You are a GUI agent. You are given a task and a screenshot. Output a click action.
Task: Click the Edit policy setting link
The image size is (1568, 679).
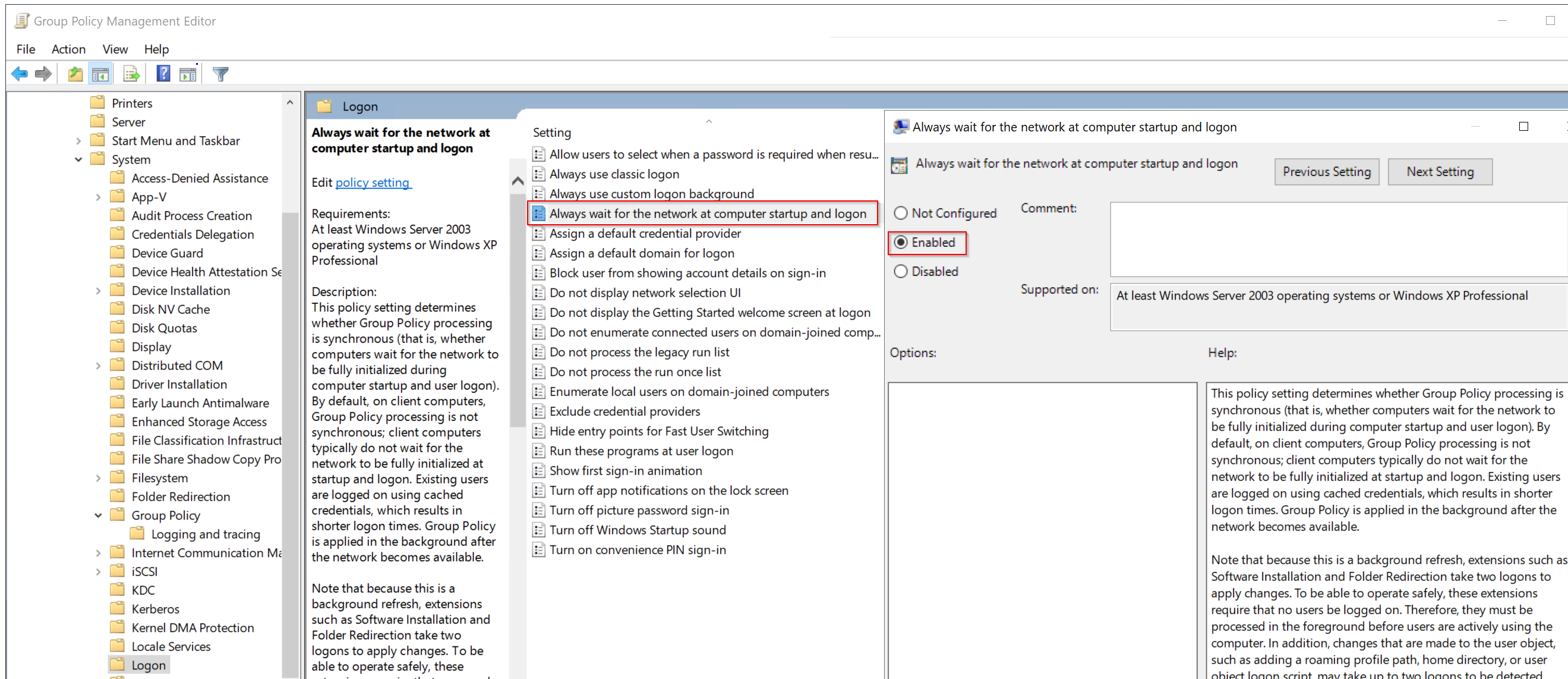[373, 183]
